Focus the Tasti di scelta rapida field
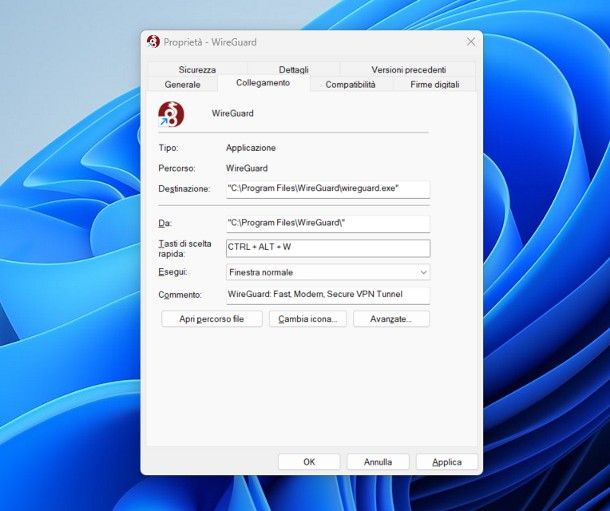Screen dimensions: 610x511 328,248
